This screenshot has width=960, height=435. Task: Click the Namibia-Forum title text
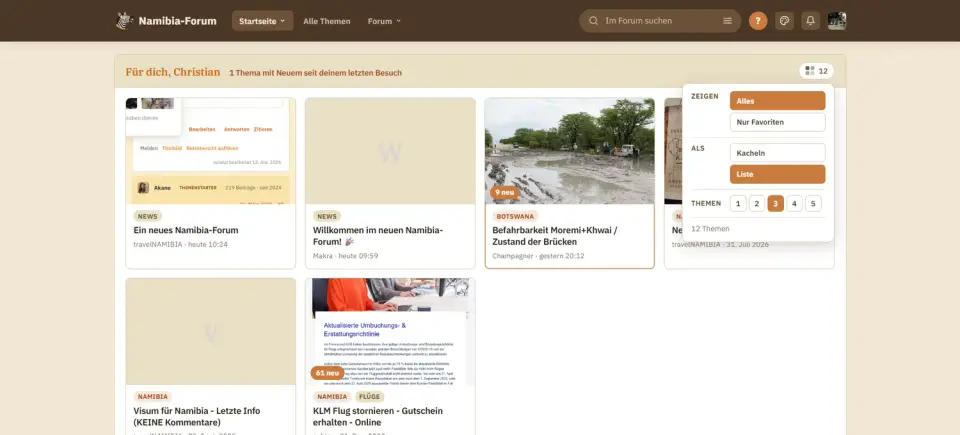tap(178, 21)
